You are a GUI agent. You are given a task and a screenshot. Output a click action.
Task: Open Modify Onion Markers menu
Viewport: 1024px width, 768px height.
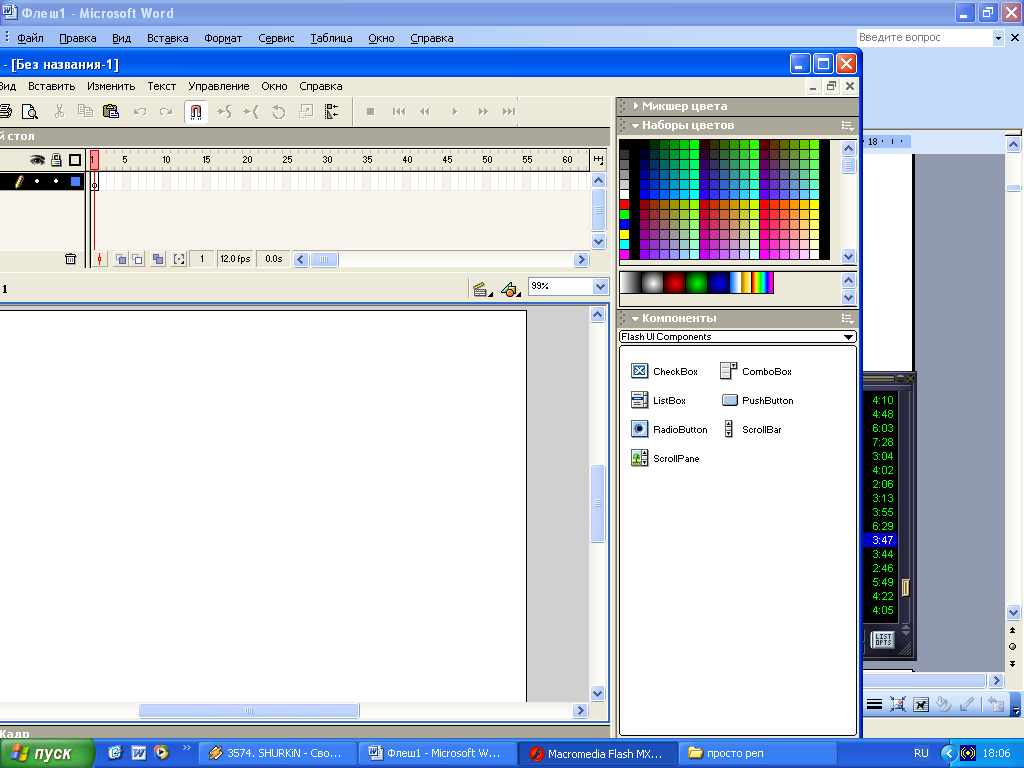pos(179,259)
